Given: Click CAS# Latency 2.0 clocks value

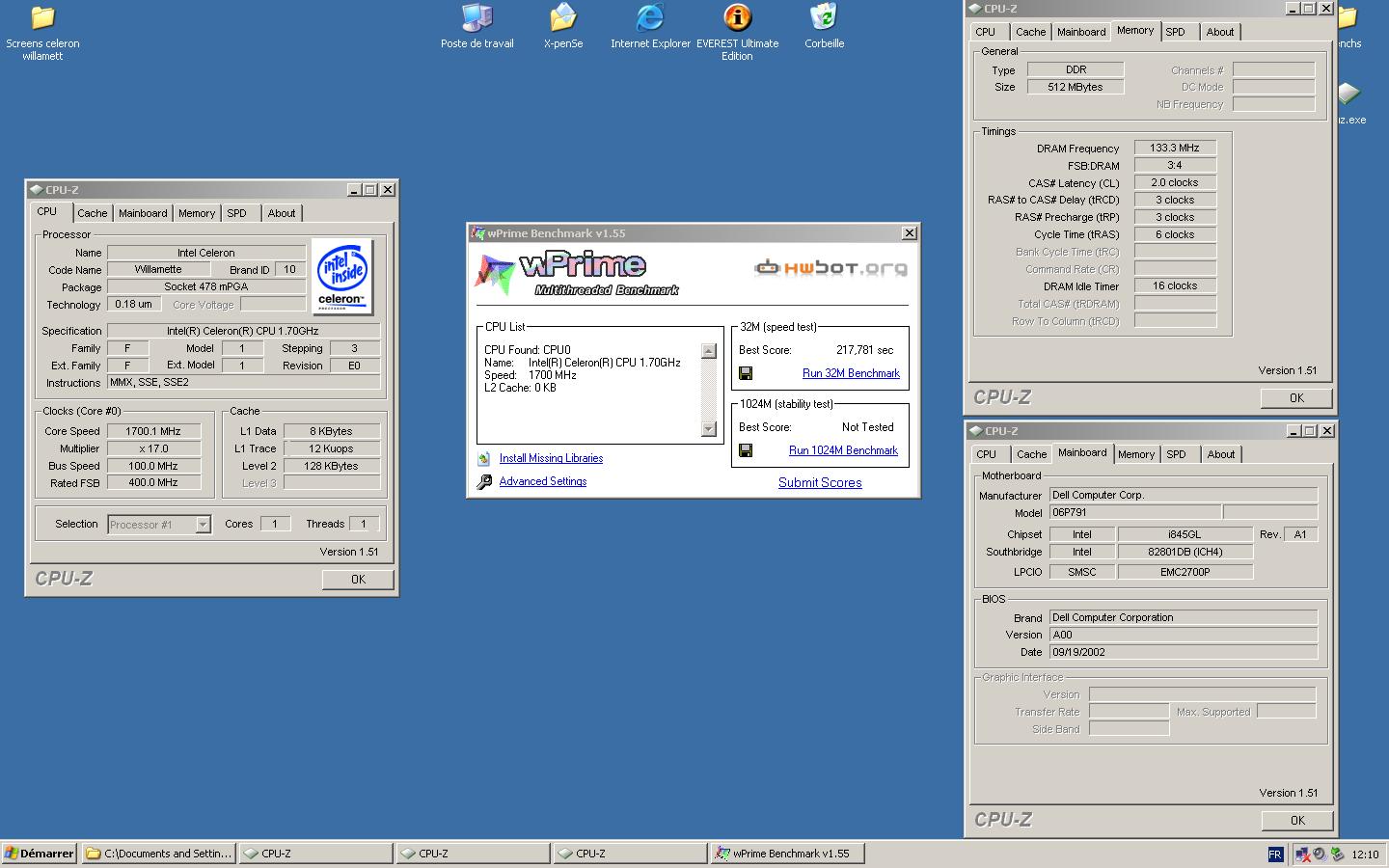Looking at the screenshot, I should [1175, 183].
